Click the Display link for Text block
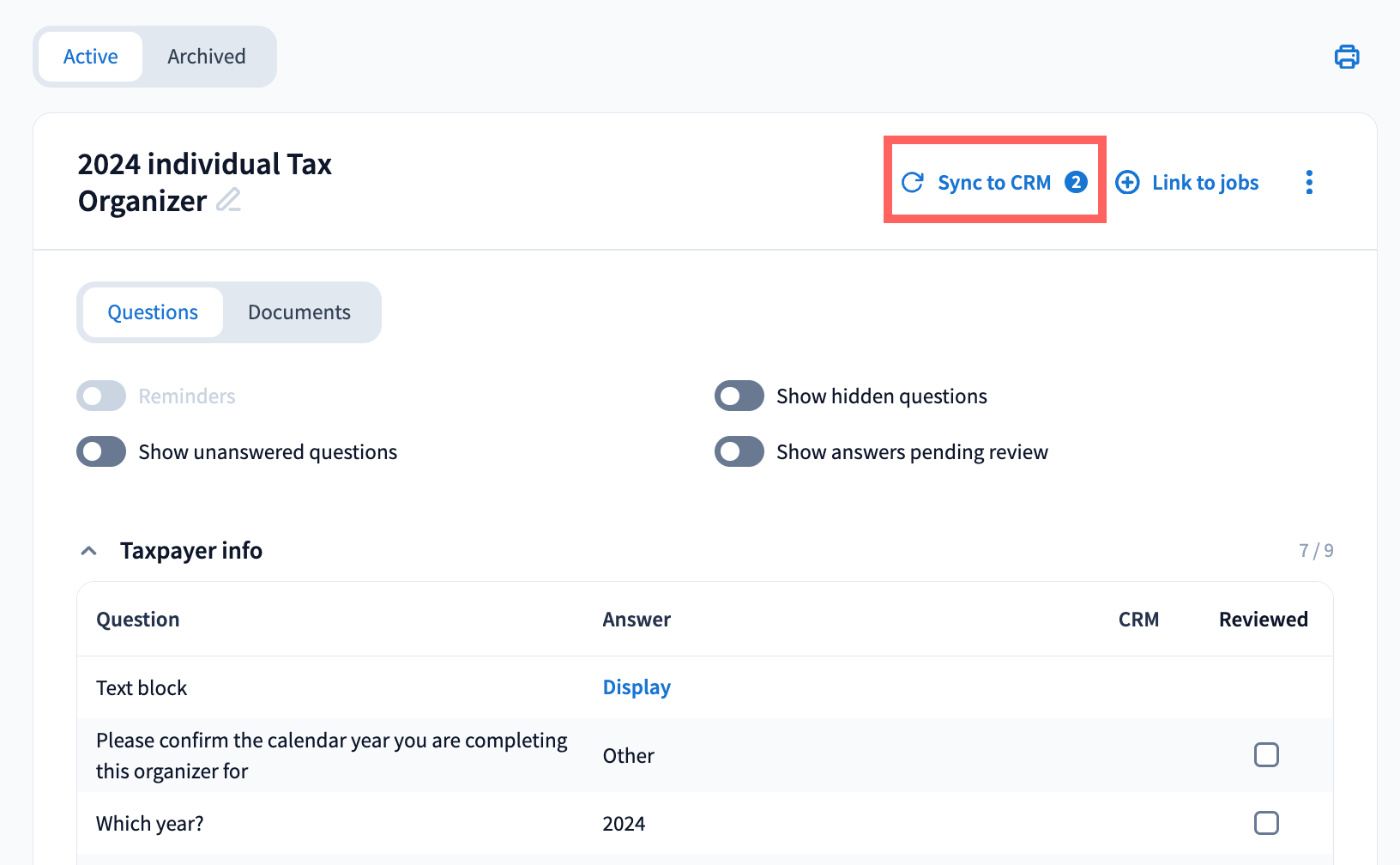 coord(637,687)
